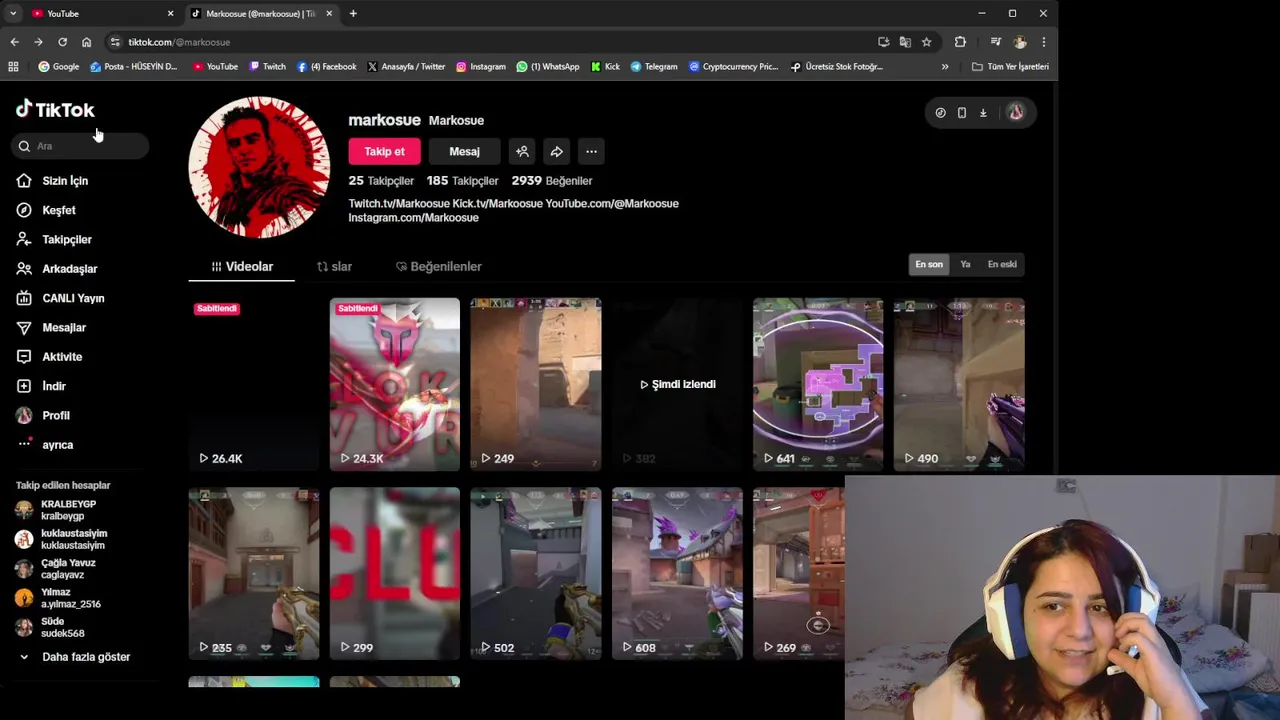The width and height of the screenshot is (1280, 720).
Task: Open video with 641 views
Action: pos(818,384)
